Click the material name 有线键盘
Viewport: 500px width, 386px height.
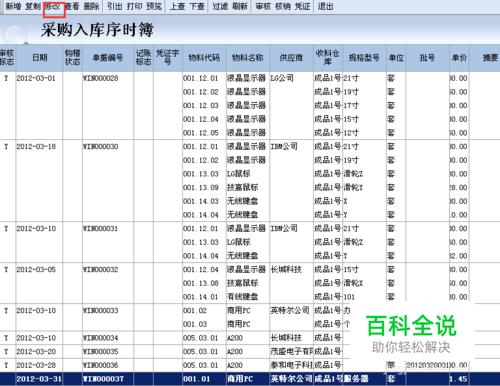pos(243,297)
